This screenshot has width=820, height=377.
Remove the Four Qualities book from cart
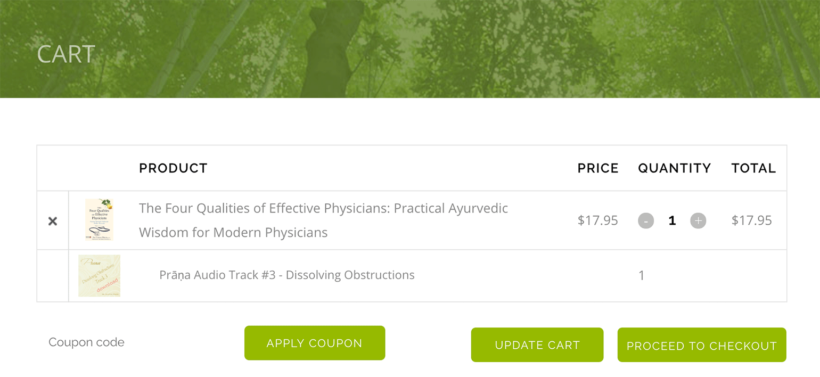coord(52,221)
